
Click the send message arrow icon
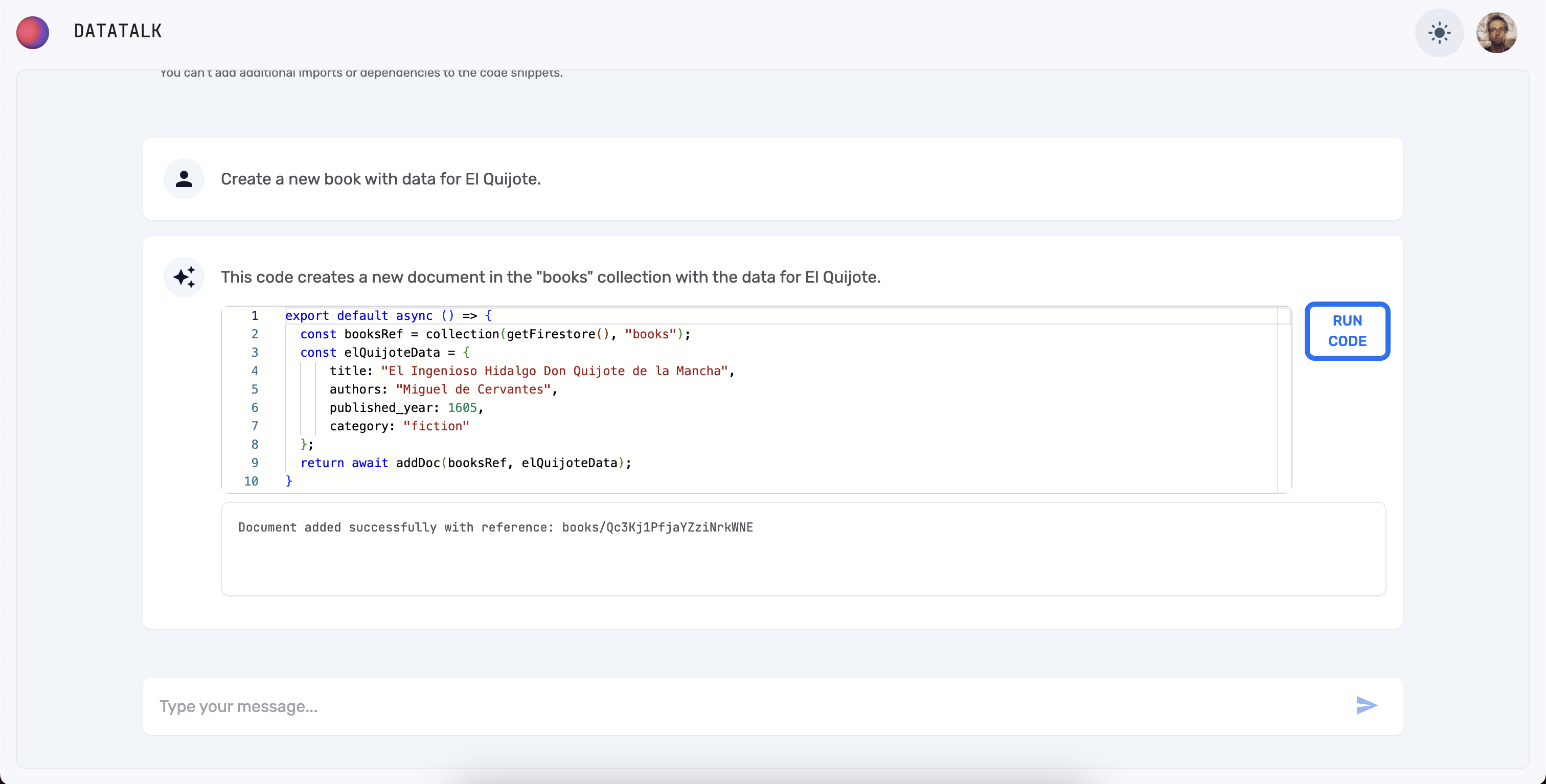(1366, 705)
